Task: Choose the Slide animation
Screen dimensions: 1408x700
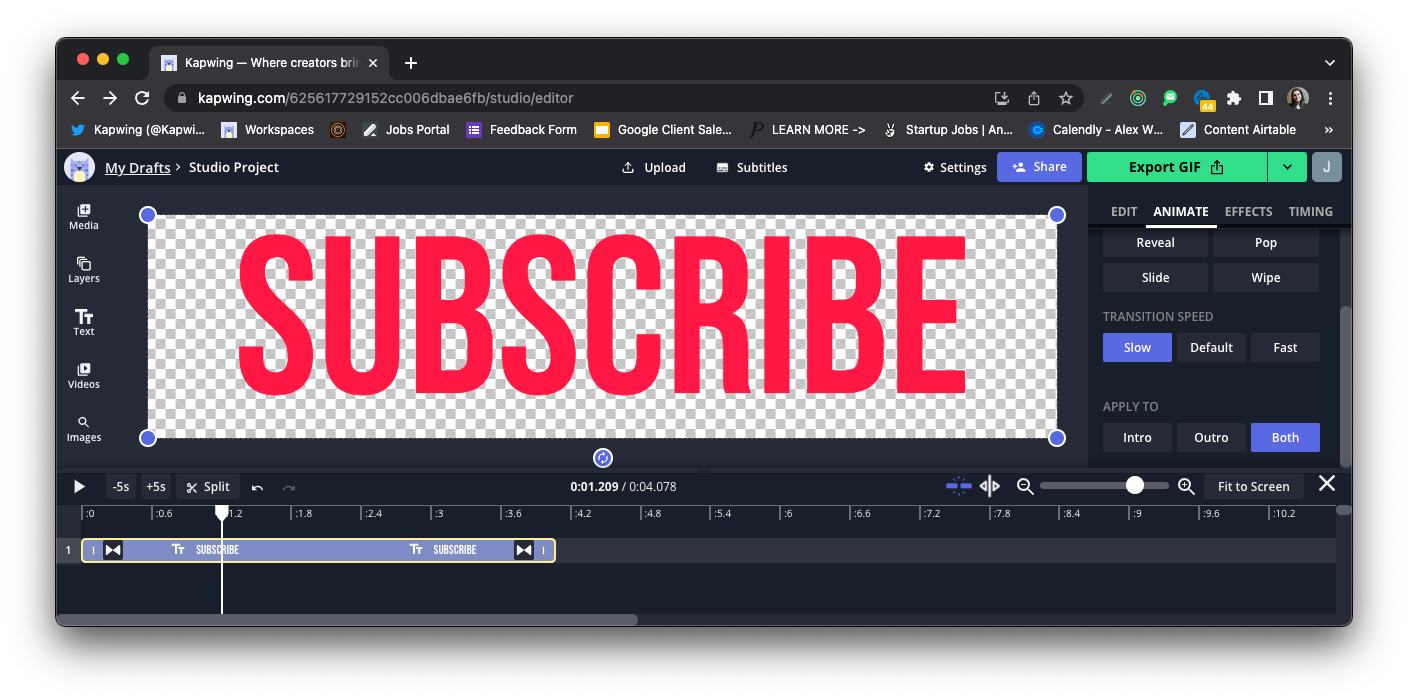Action: tap(1156, 277)
